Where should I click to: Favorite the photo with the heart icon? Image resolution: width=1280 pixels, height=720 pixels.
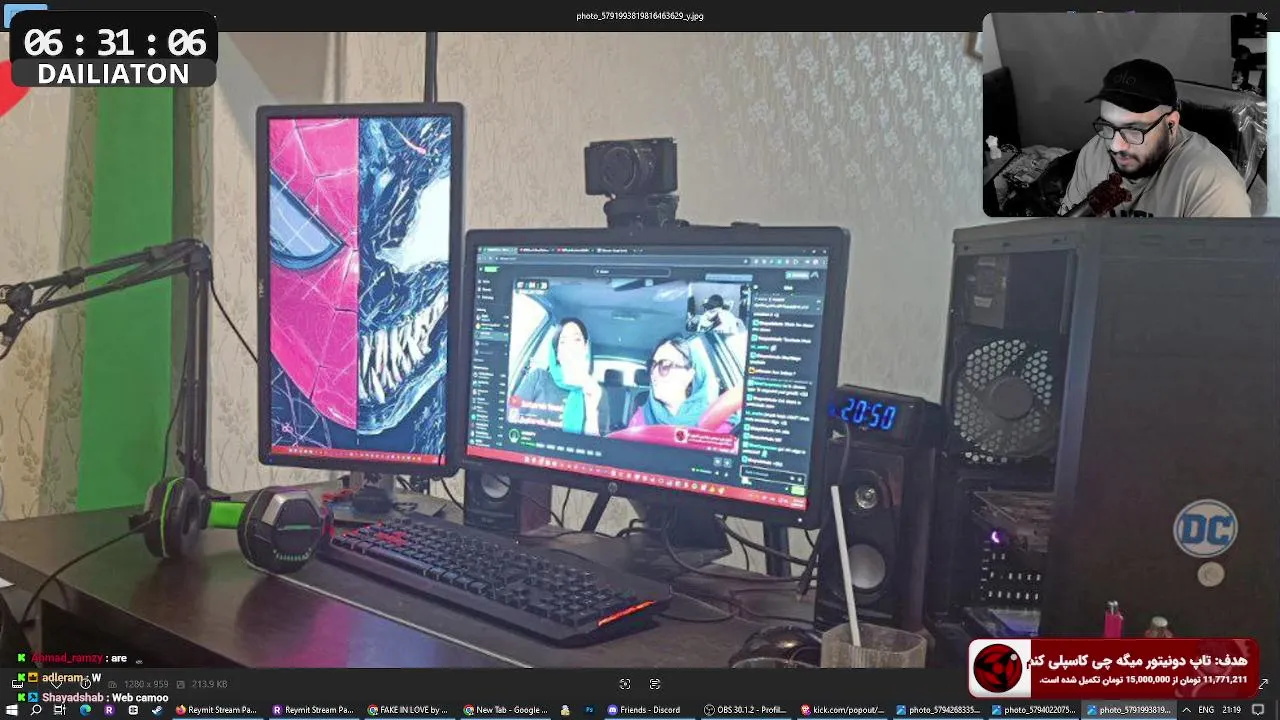click(56, 684)
